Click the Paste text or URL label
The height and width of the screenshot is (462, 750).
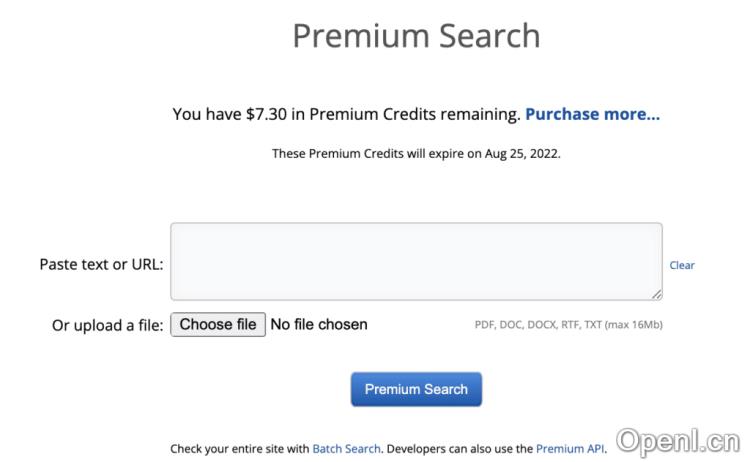click(101, 265)
